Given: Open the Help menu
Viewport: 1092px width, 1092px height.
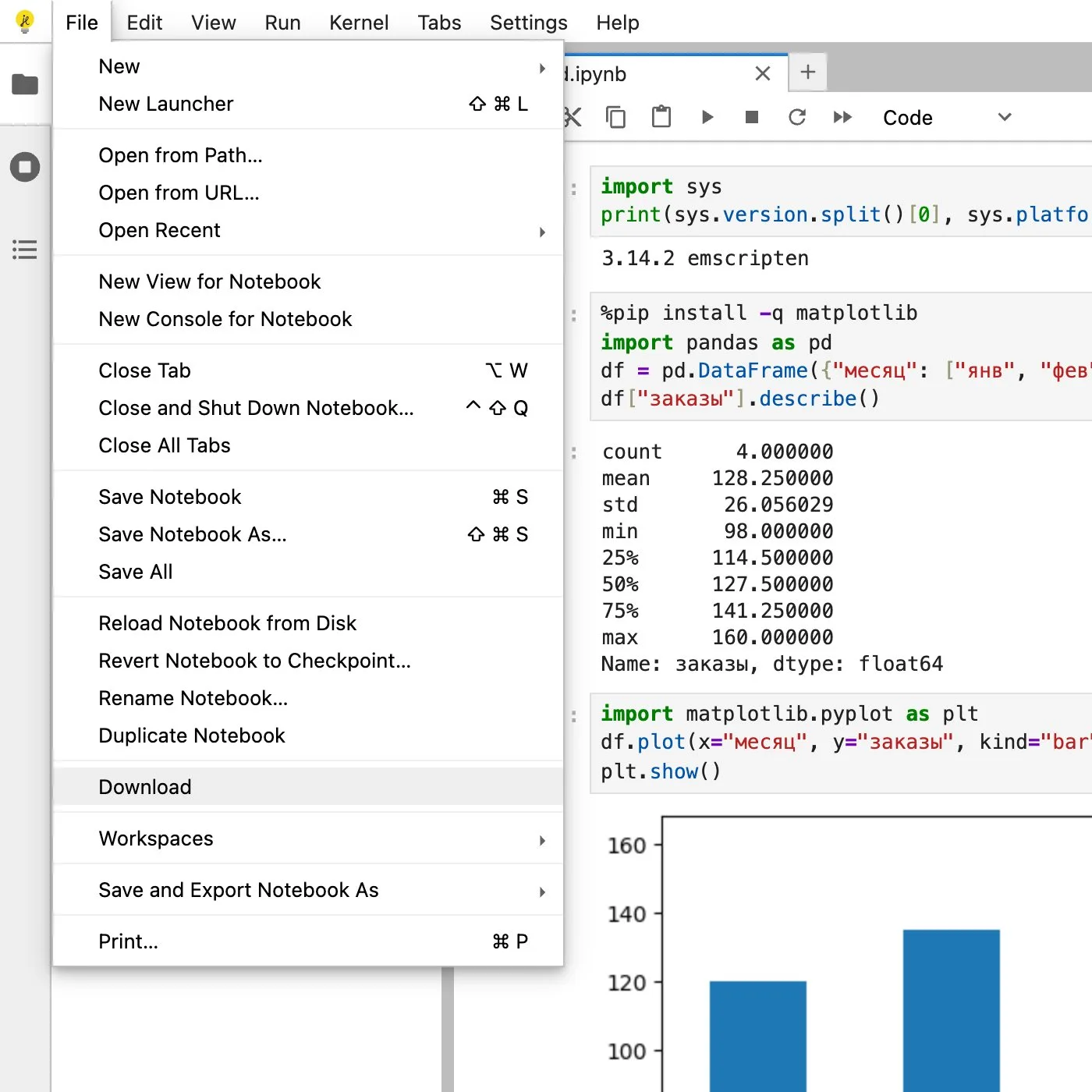Looking at the screenshot, I should (618, 23).
